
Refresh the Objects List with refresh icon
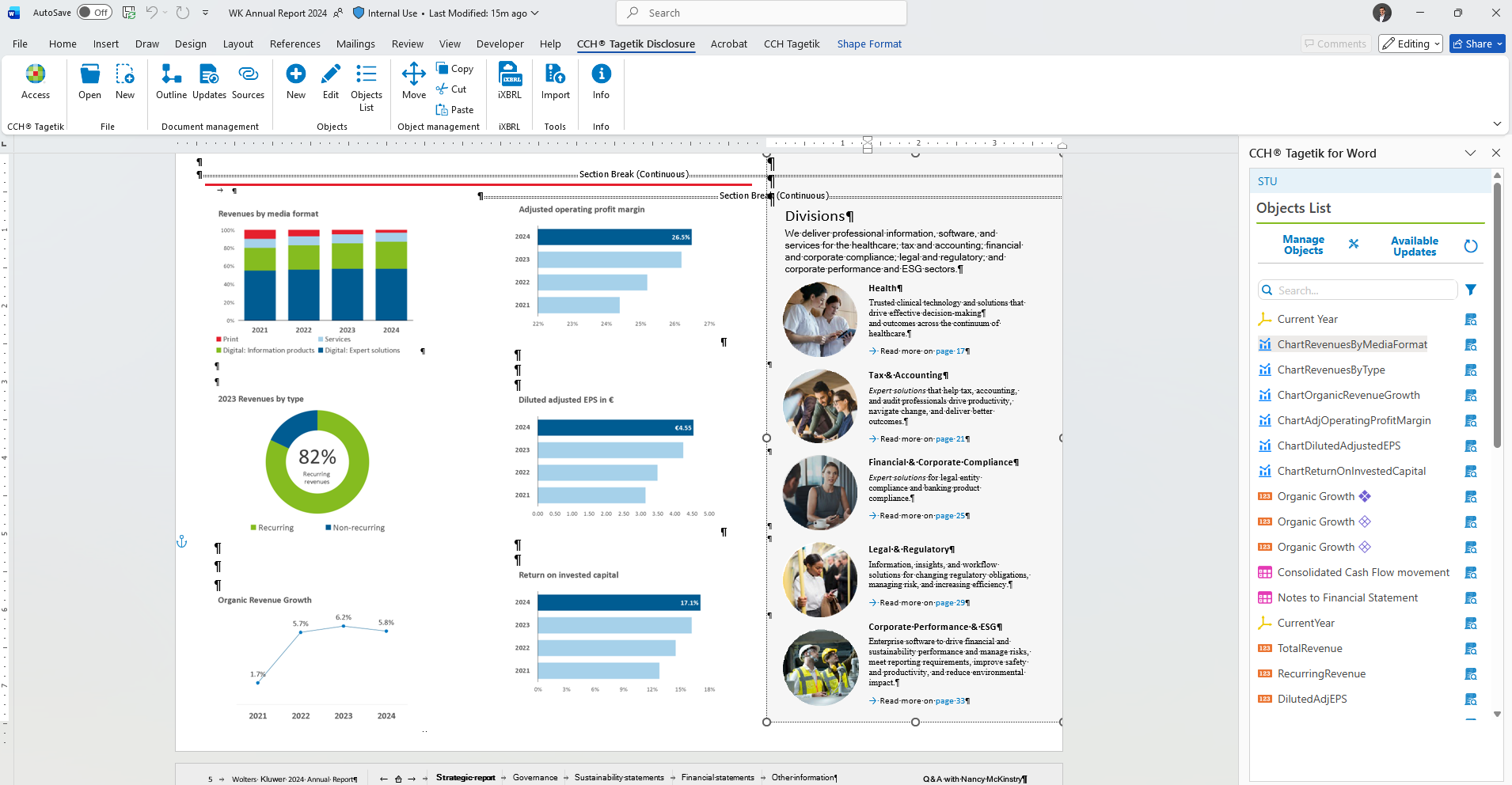1471,246
